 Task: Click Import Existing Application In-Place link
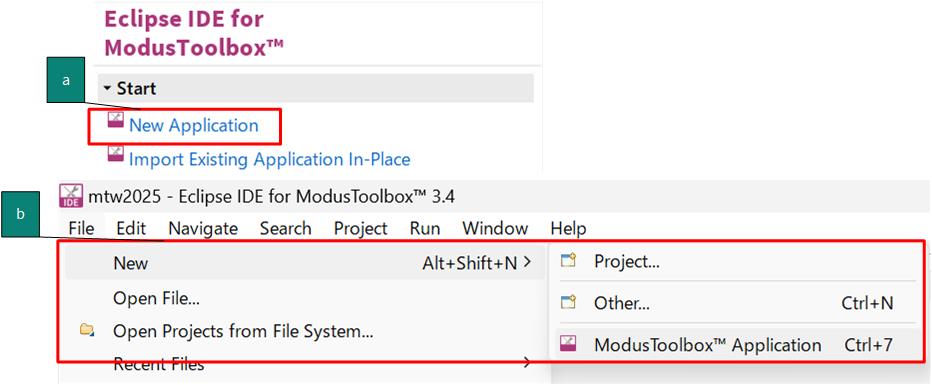point(269,159)
